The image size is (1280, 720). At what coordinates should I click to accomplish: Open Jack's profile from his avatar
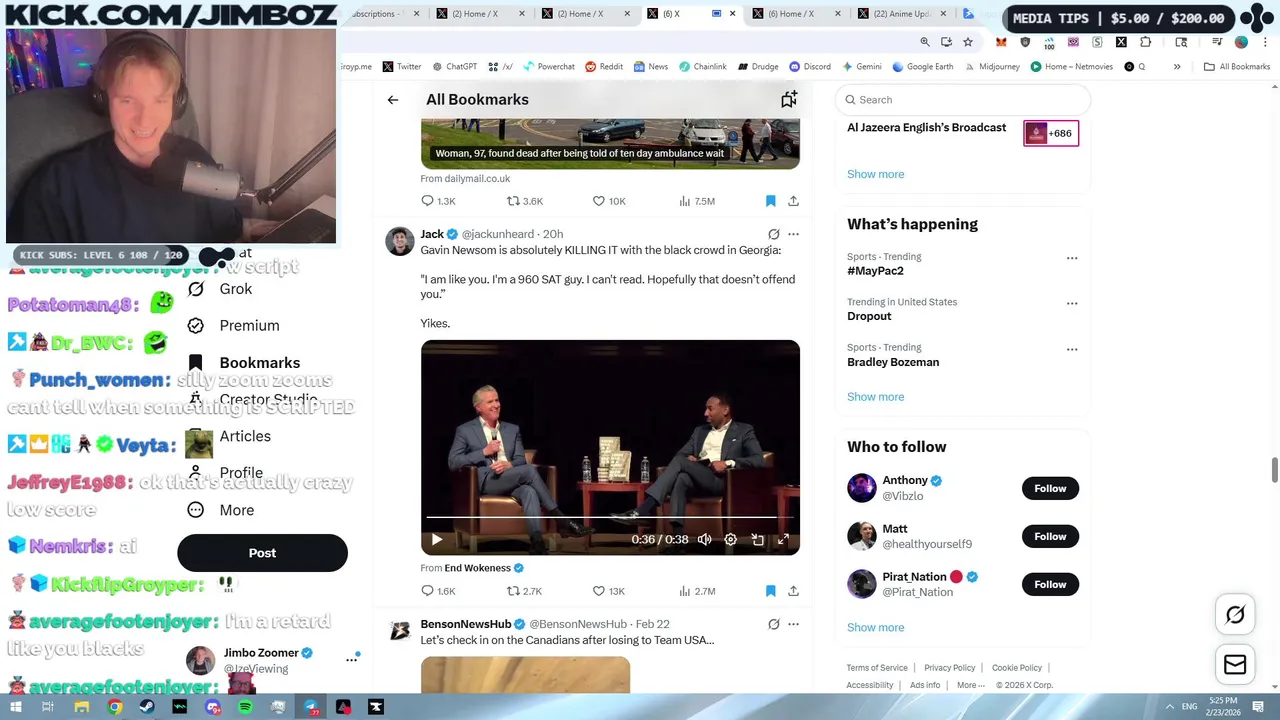(400, 241)
